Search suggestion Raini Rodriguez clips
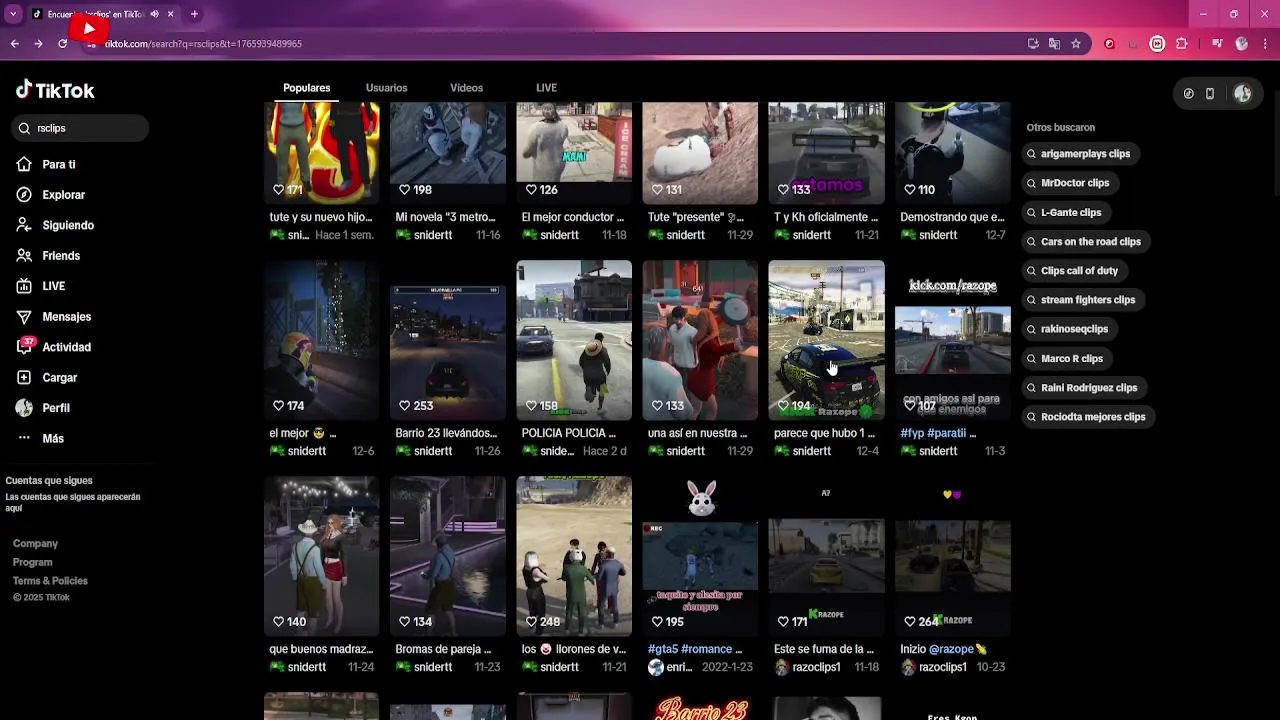Viewport: 1280px width, 720px height. (x=1082, y=387)
